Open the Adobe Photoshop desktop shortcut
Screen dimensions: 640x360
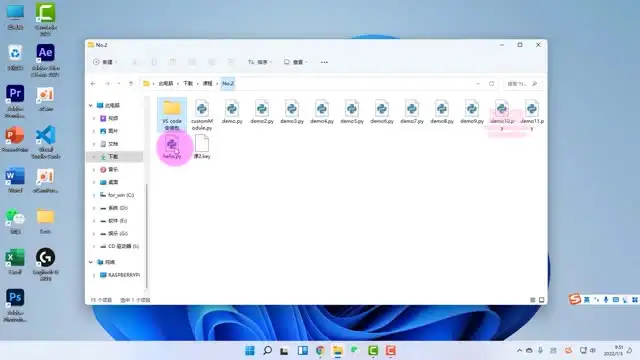click(x=15, y=305)
